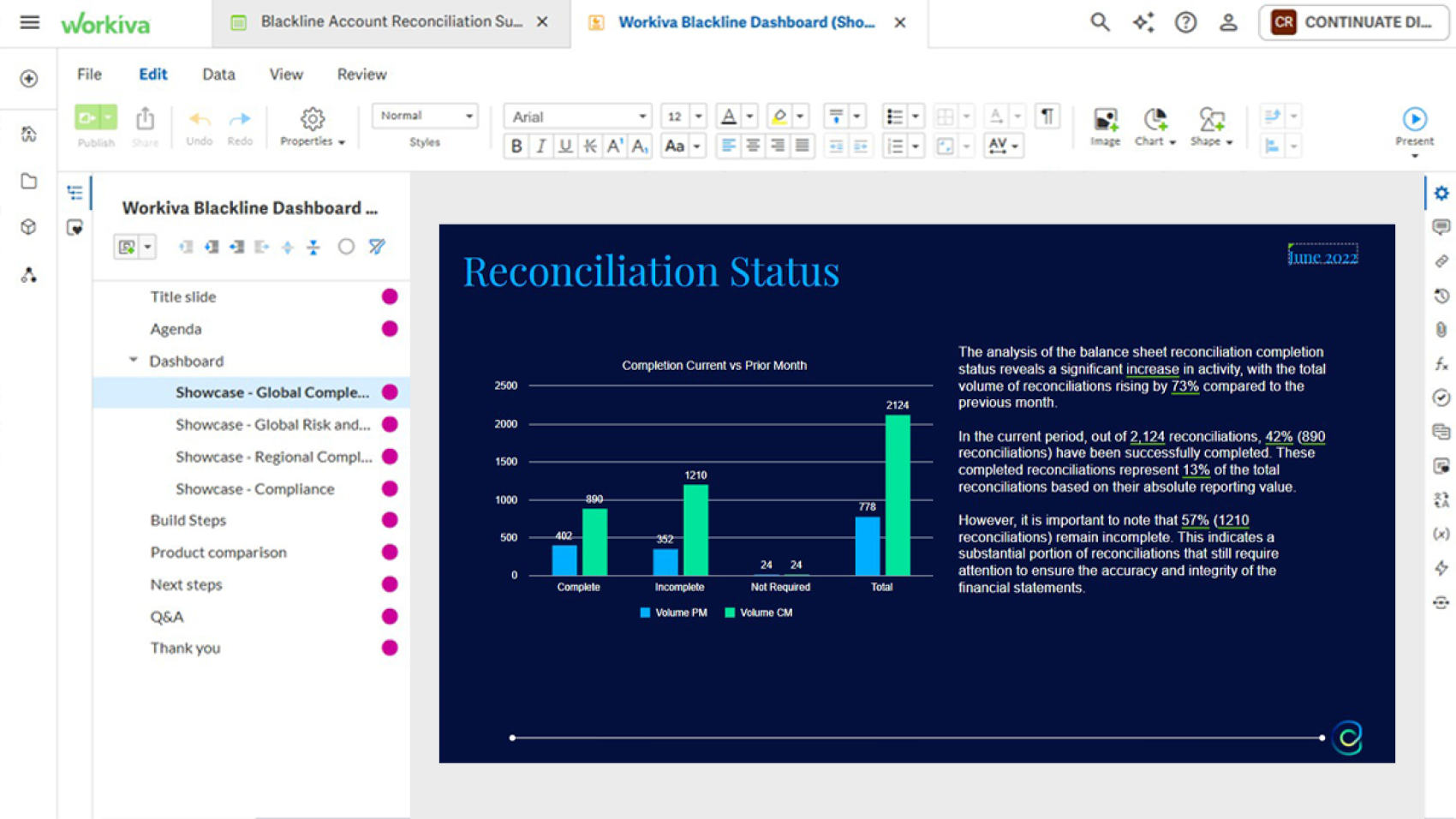Select the Build Steps slide
Screen dimensions: 1456x819
pyautogui.click(x=188, y=520)
